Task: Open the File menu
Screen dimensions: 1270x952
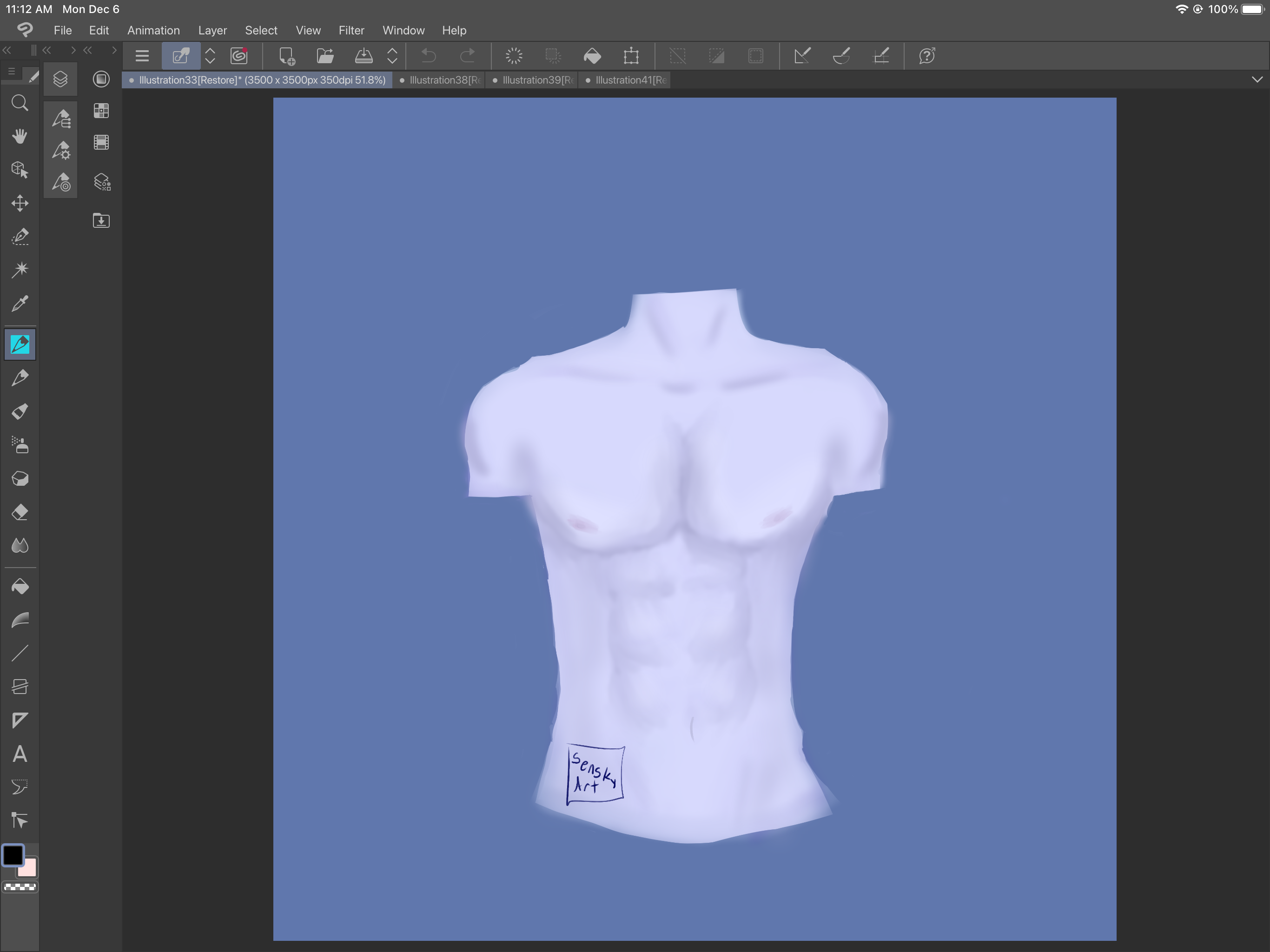Action: point(63,30)
